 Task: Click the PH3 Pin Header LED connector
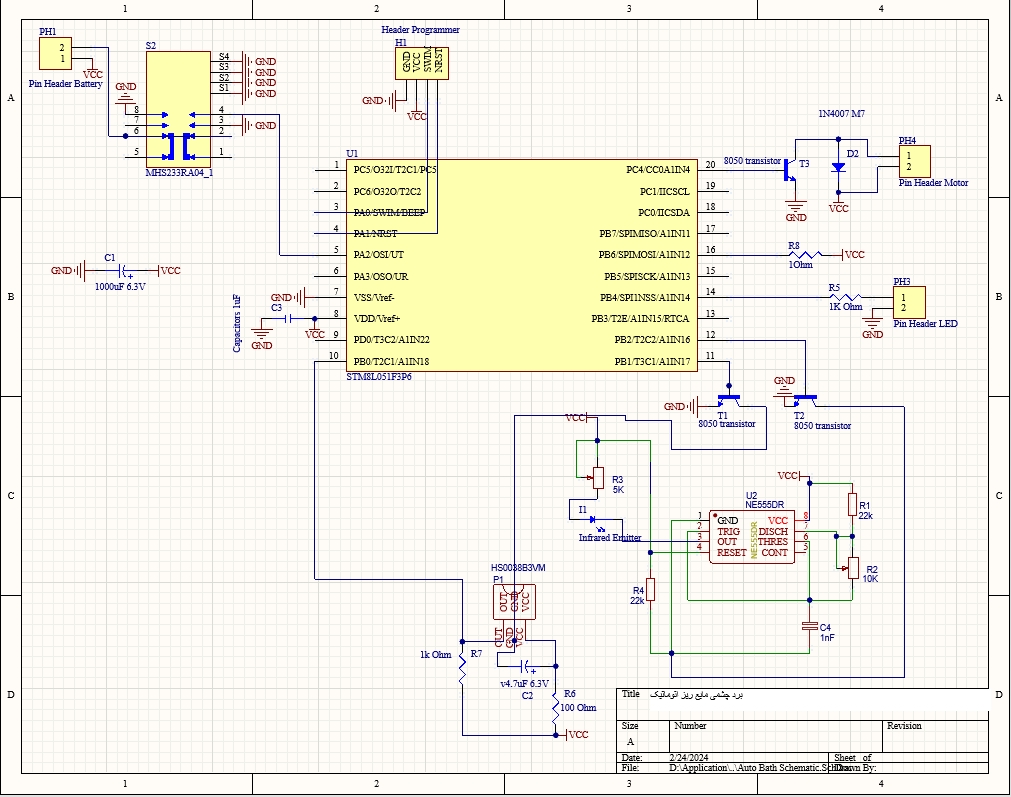pyautogui.click(x=909, y=302)
